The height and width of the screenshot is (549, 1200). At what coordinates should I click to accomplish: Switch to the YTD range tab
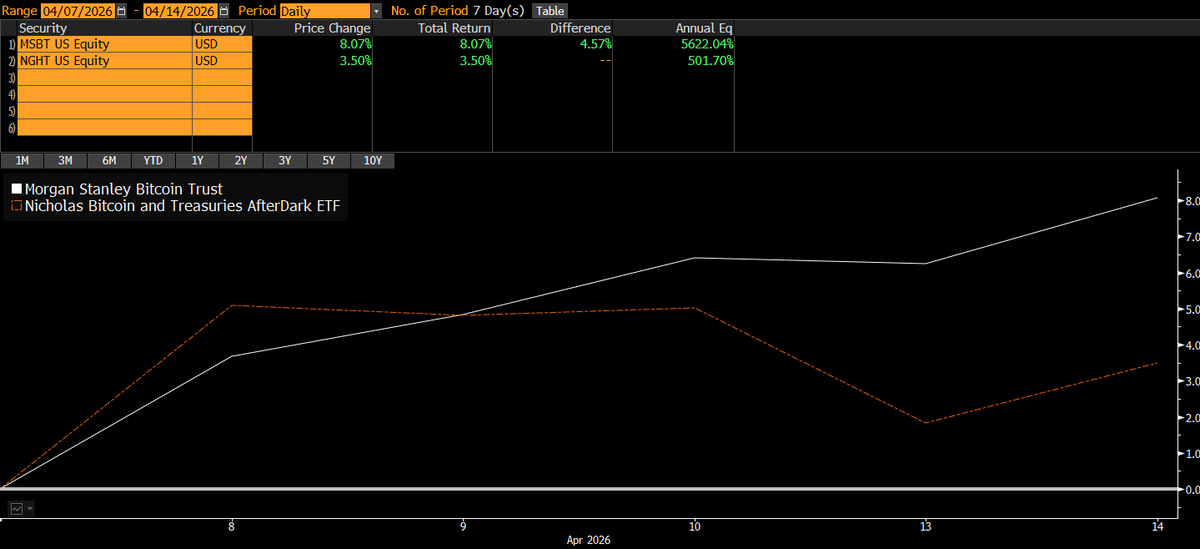pos(153,160)
